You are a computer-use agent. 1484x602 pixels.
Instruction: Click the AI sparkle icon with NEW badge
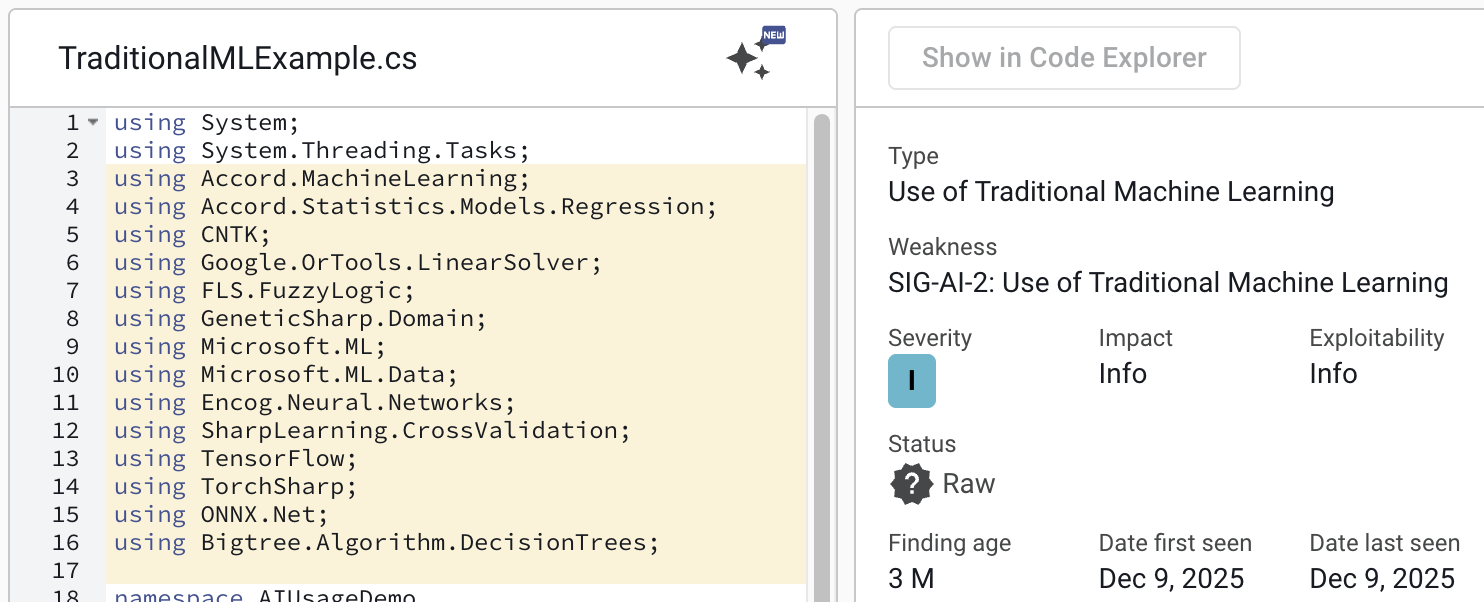coord(754,56)
